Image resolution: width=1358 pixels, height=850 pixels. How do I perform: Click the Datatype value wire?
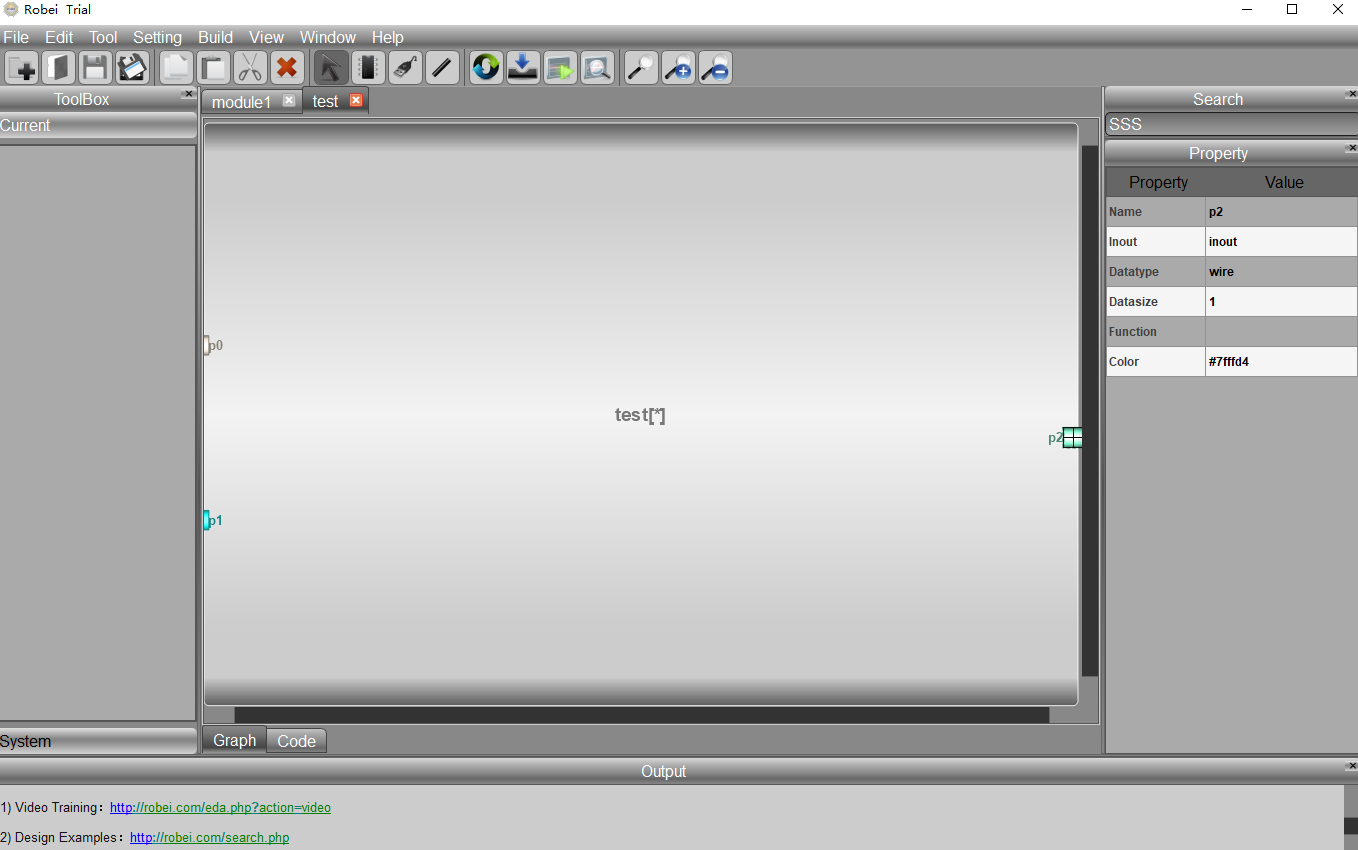point(1281,272)
